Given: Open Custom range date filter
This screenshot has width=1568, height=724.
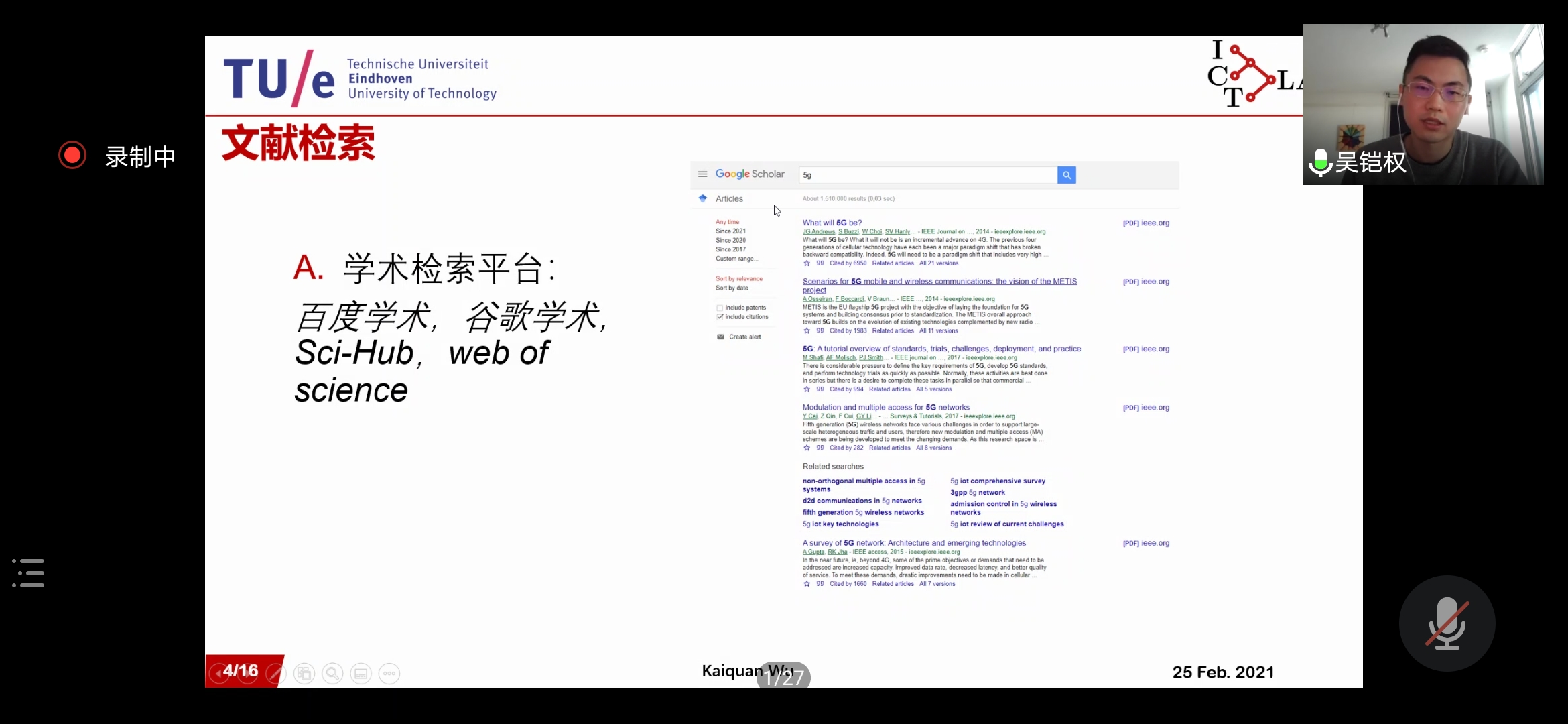Looking at the screenshot, I should (735, 259).
